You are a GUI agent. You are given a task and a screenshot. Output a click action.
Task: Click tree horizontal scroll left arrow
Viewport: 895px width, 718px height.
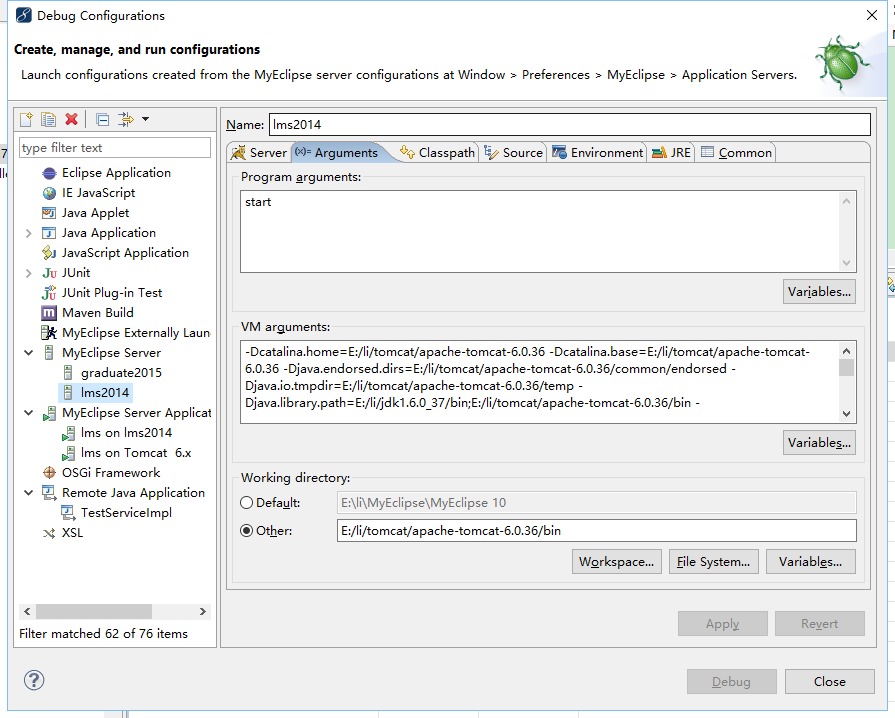(x=27, y=611)
